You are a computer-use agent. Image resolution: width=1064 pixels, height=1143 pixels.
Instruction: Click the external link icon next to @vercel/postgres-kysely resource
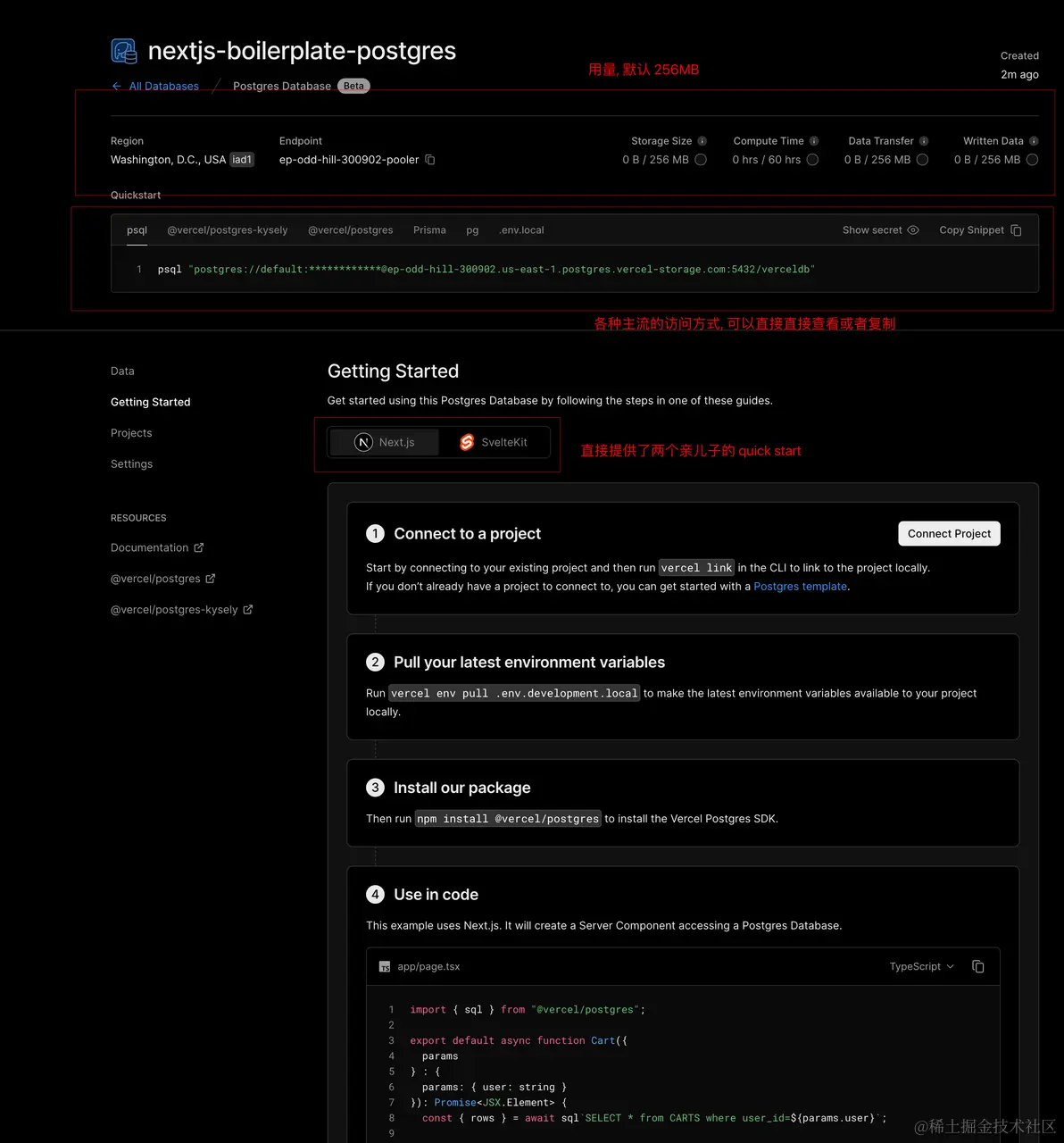pos(248,610)
